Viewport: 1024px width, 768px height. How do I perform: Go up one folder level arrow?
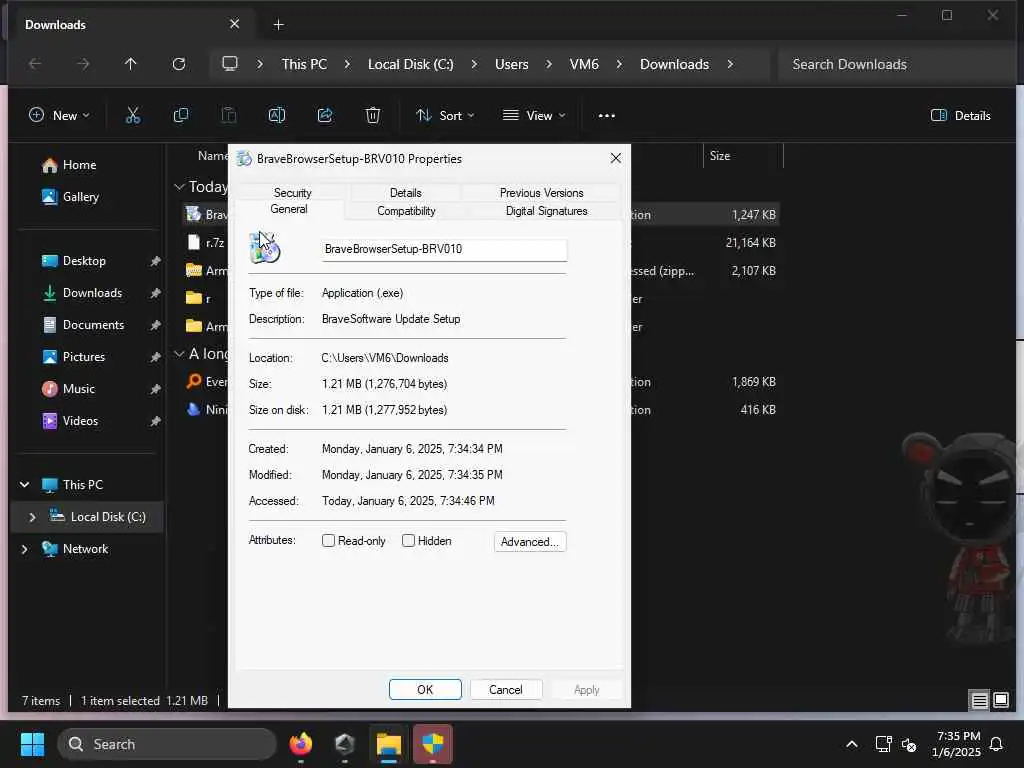point(131,64)
